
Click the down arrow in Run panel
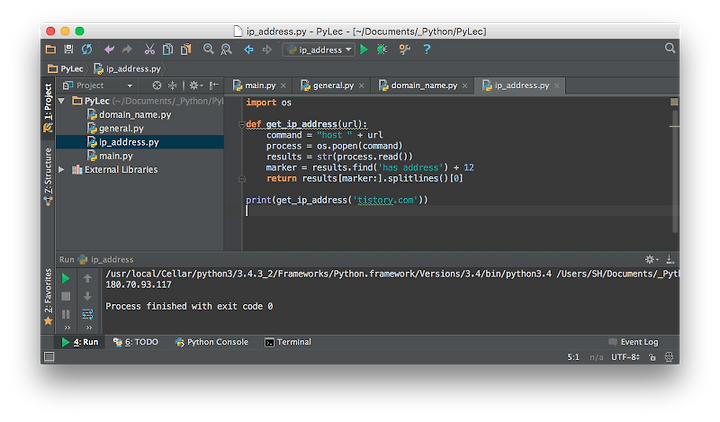pyautogui.click(x=87, y=297)
